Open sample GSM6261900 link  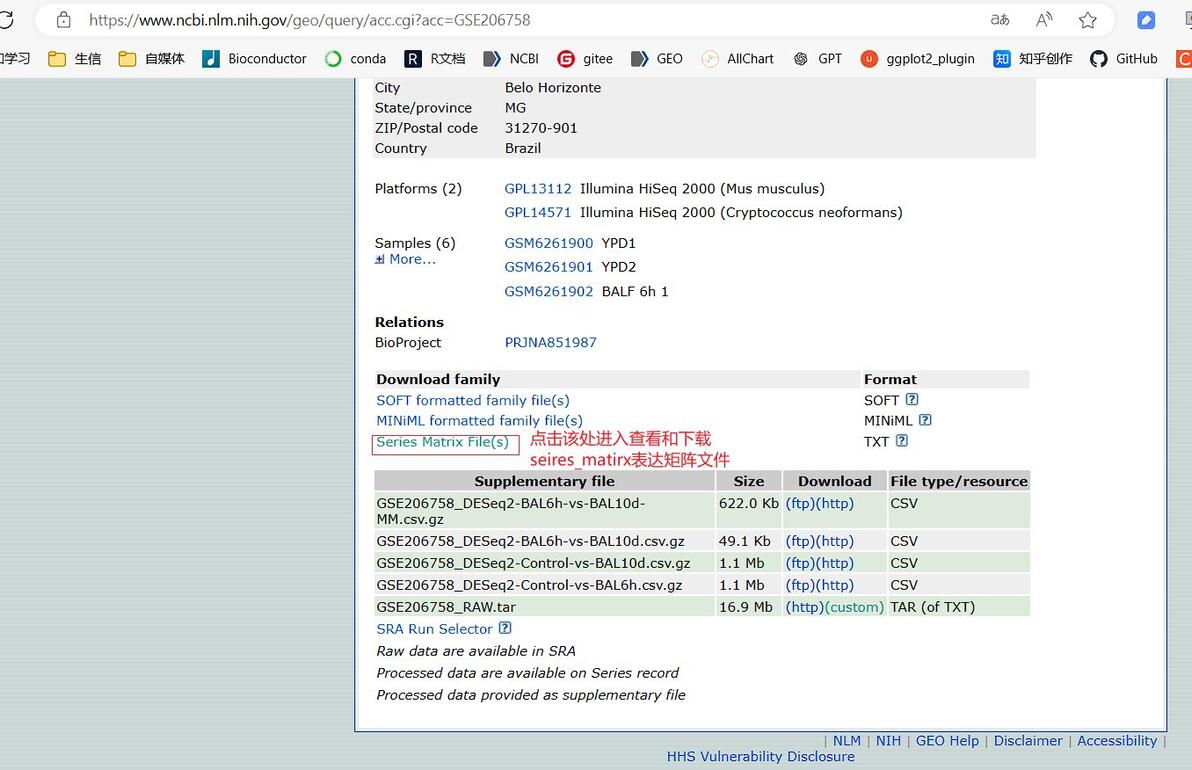(549, 243)
